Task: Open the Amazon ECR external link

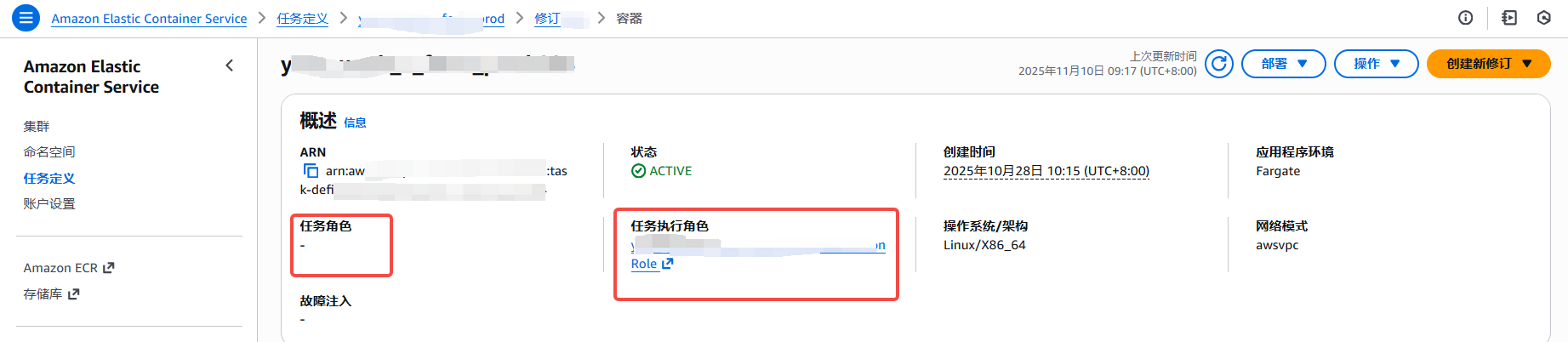Action: (x=69, y=268)
